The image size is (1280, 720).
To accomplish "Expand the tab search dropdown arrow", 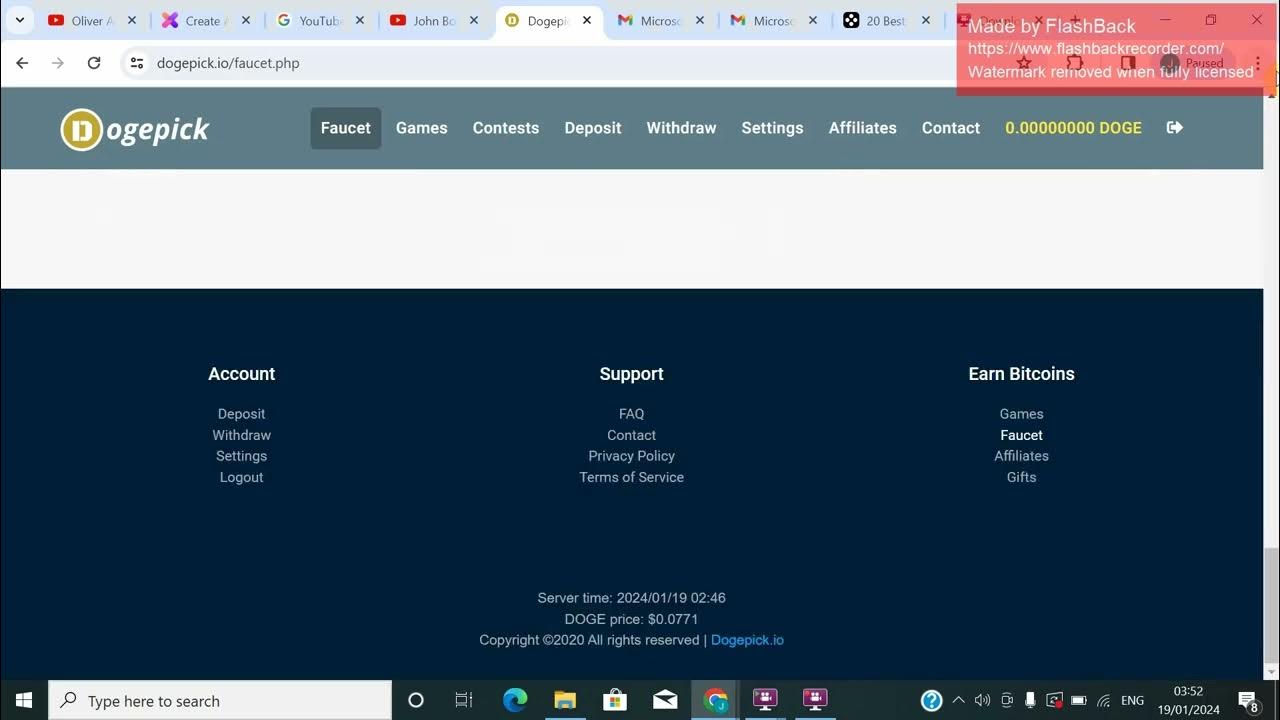I will click(x=19, y=20).
